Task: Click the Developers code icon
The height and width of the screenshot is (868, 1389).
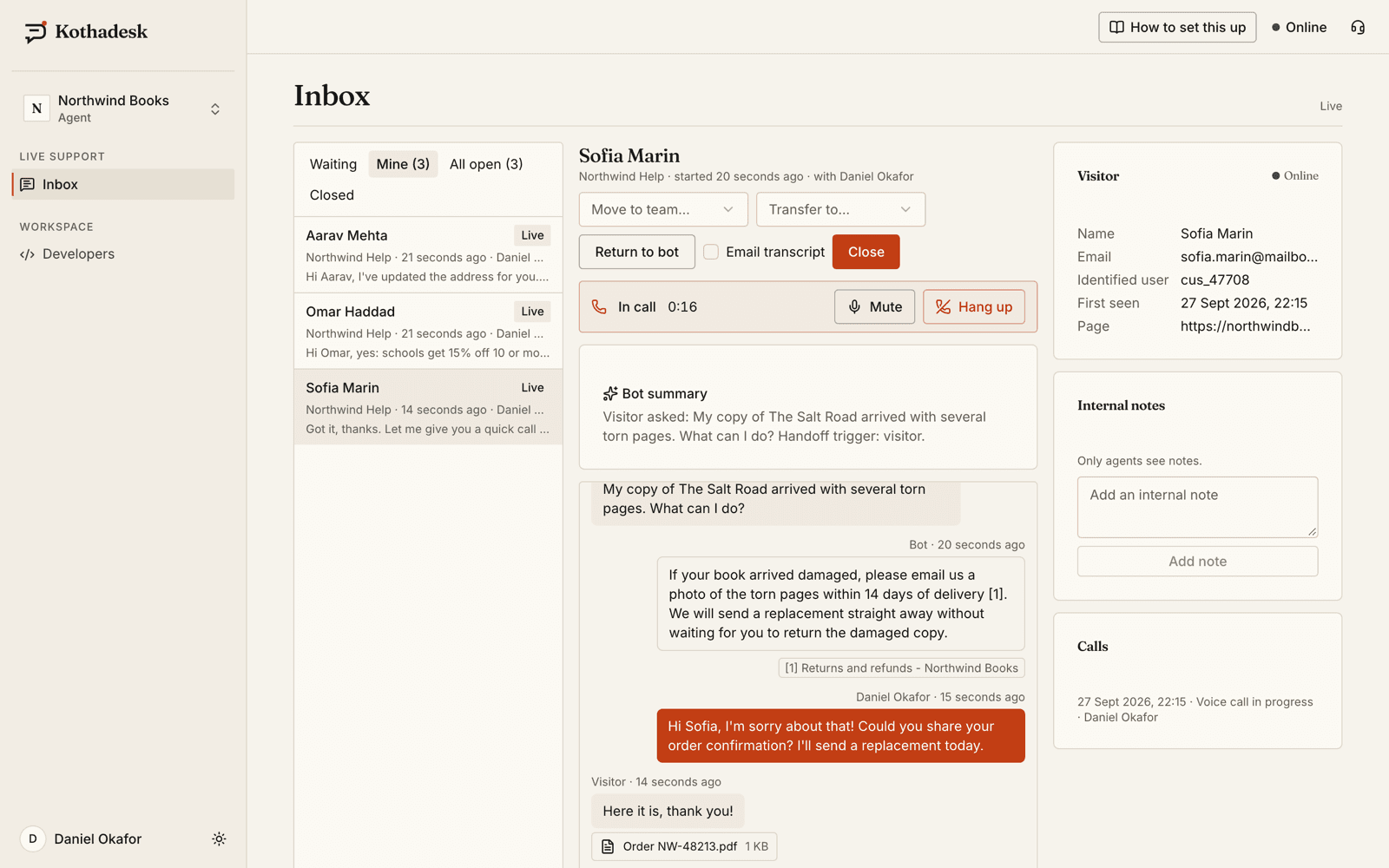Action: tap(27, 254)
